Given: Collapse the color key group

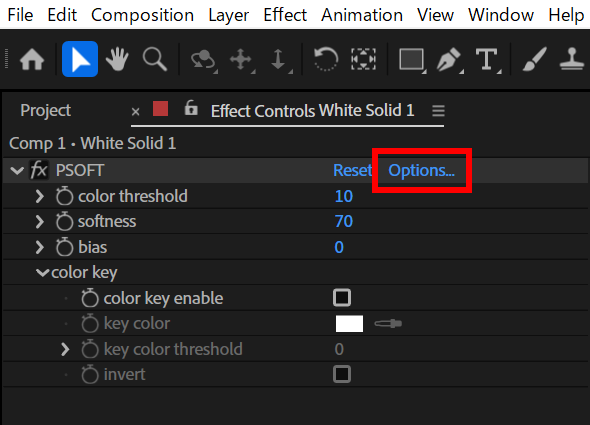Looking at the screenshot, I should point(42,273).
